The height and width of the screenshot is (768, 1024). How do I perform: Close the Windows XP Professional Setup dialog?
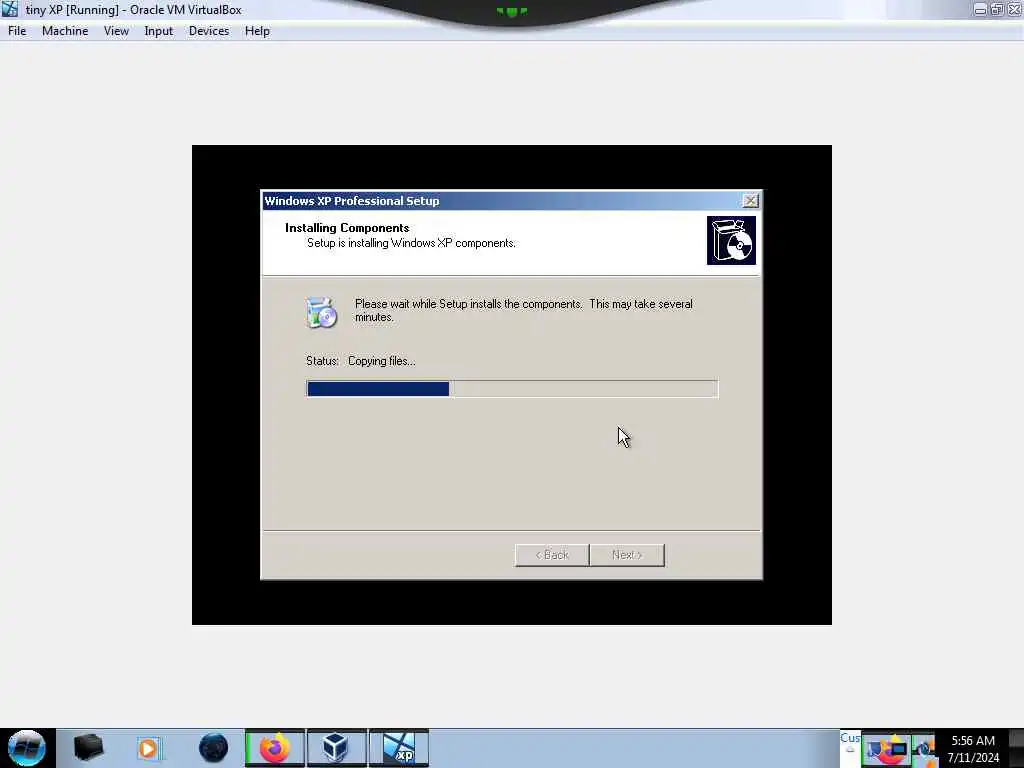750,200
